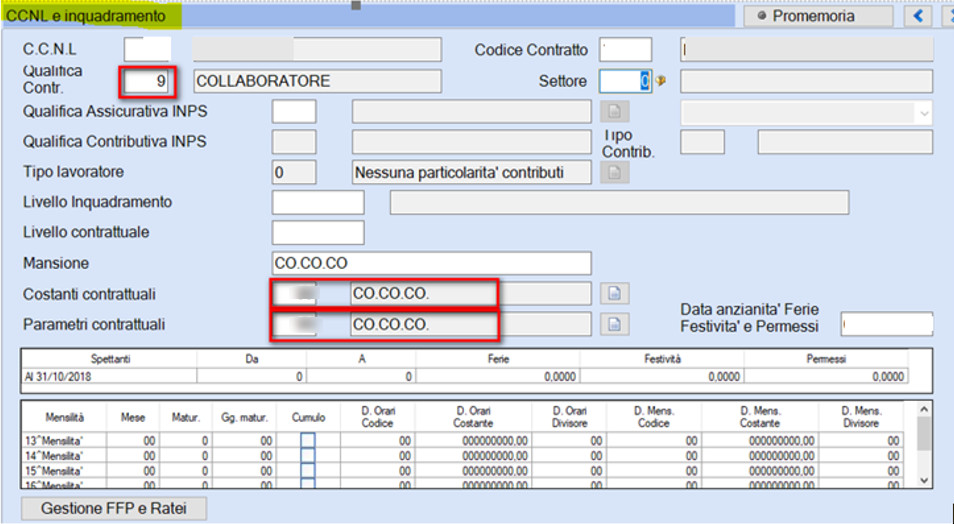The image size is (954, 524).
Task: Click the Permessi value 0,0000 cell
Action: click(x=826, y=377)
